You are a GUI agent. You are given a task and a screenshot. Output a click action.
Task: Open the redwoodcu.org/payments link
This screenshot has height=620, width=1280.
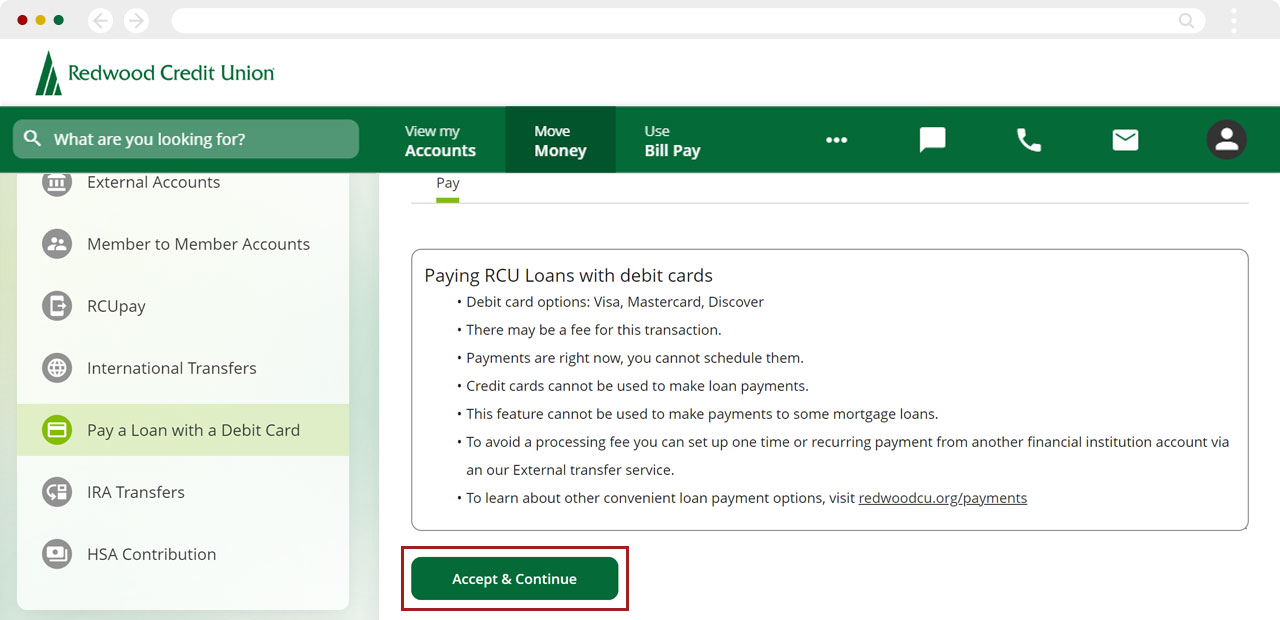tap(942, 498)
